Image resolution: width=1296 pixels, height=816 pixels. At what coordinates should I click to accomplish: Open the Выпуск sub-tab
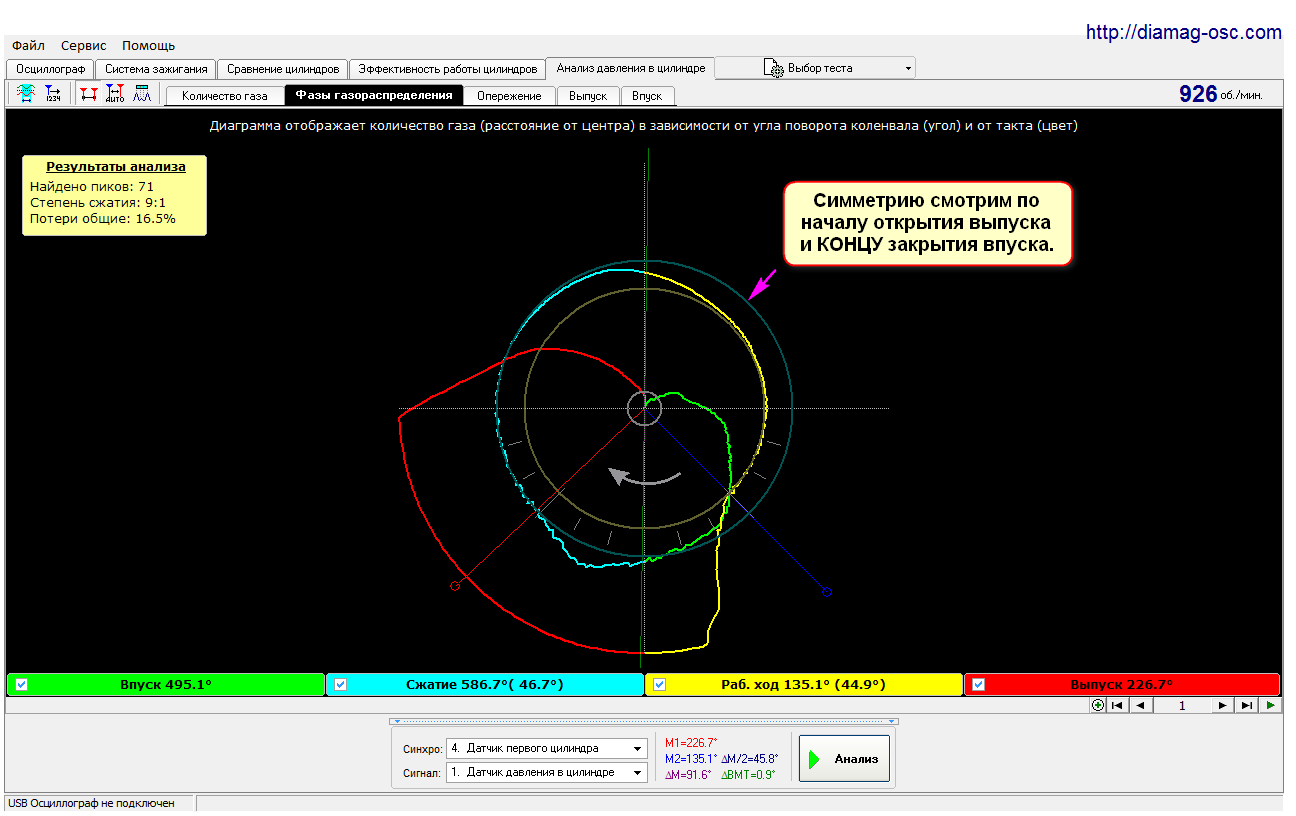[x=588, y=96]
